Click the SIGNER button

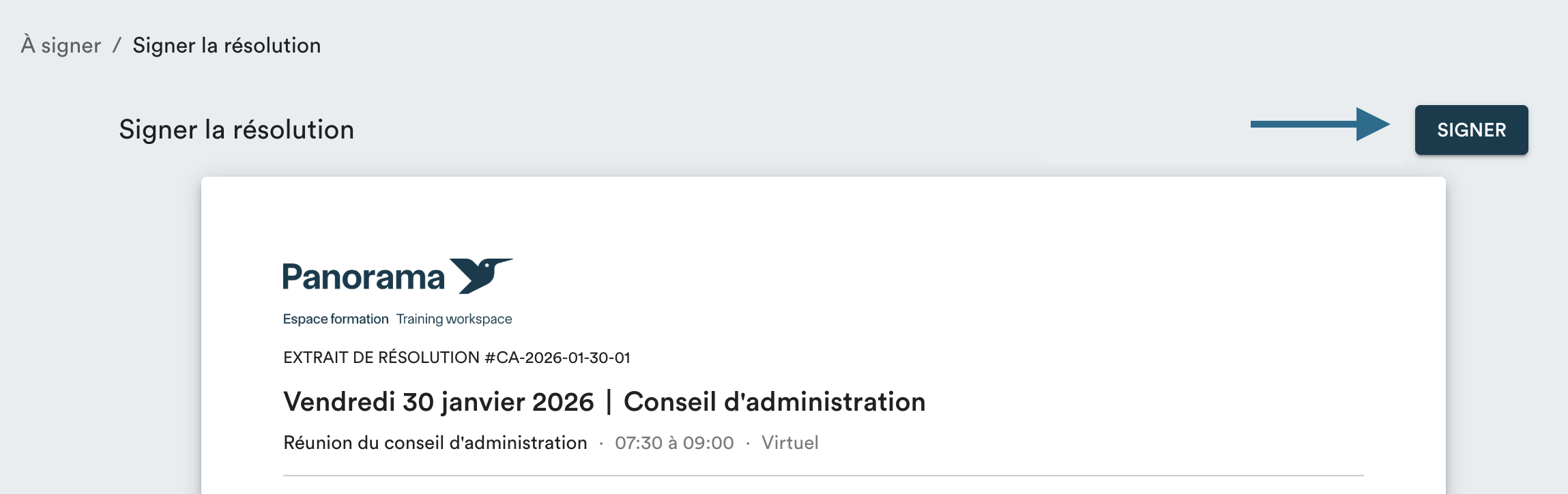coord(1471,130)
